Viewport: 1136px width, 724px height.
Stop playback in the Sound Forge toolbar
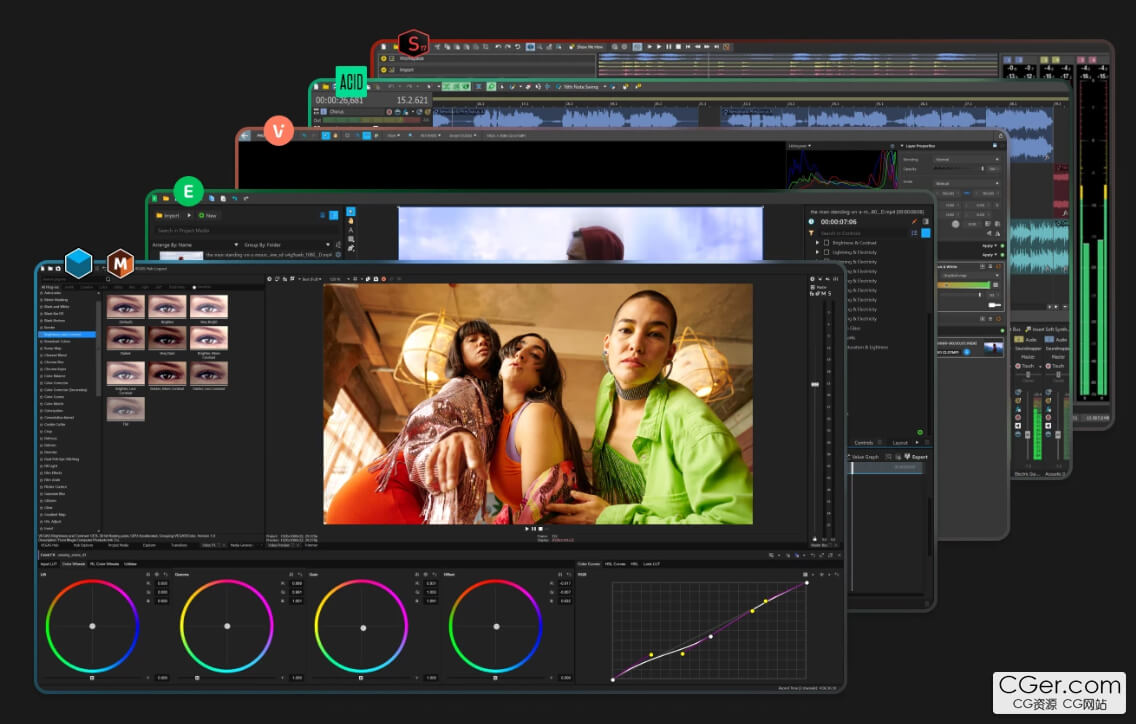(677, 47)
